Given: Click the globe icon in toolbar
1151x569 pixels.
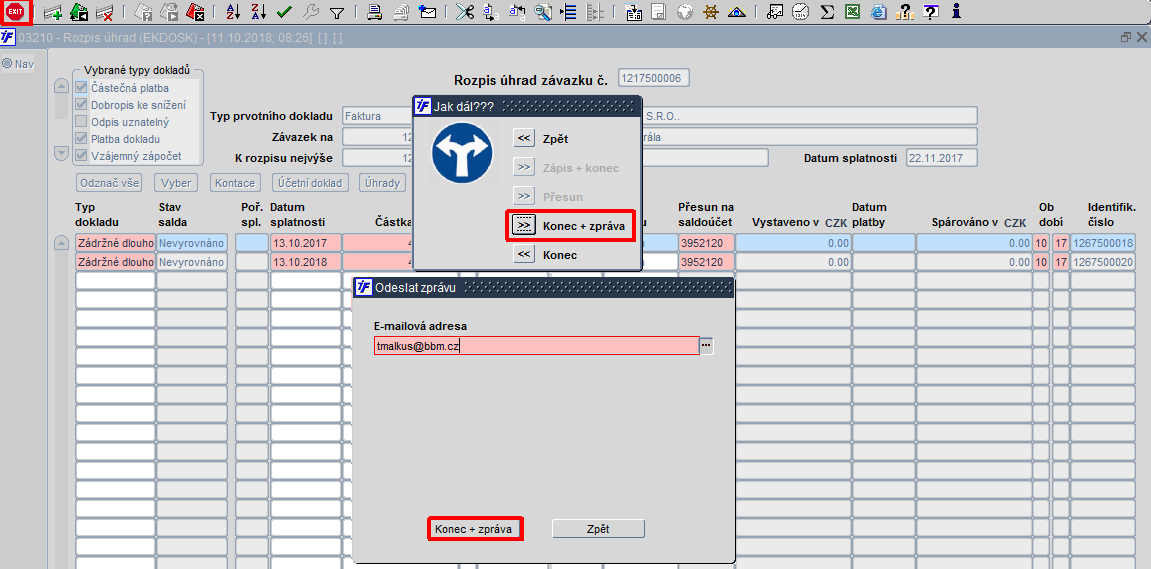Looking at the screenshot, I should pyautogui.click(x=685, y=12).
